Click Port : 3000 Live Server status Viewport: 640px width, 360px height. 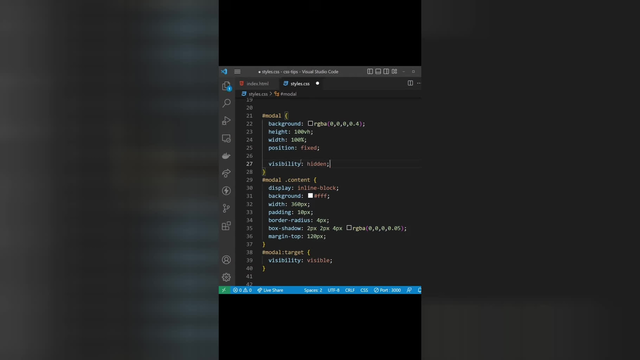pos(387,290)
